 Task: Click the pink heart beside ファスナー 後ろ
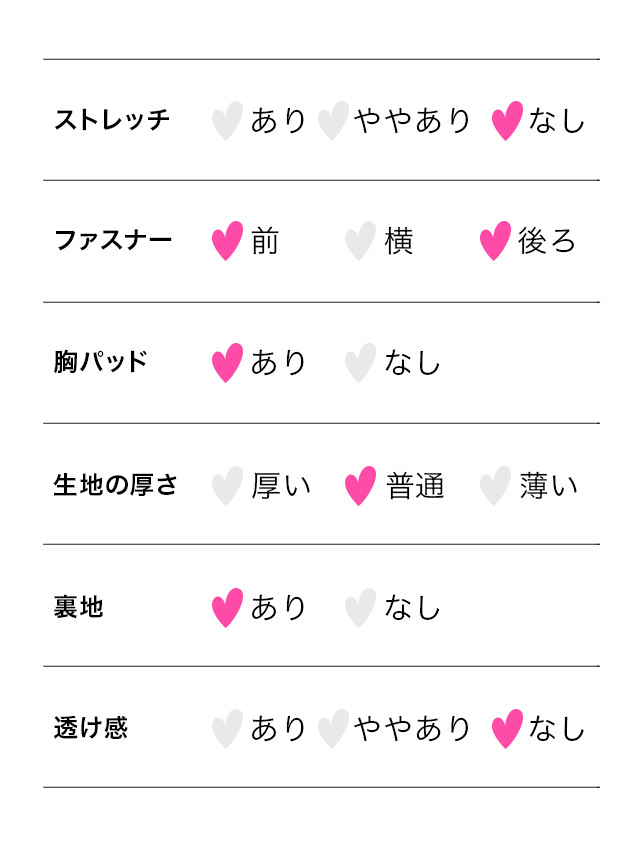(x=495, y=241)
